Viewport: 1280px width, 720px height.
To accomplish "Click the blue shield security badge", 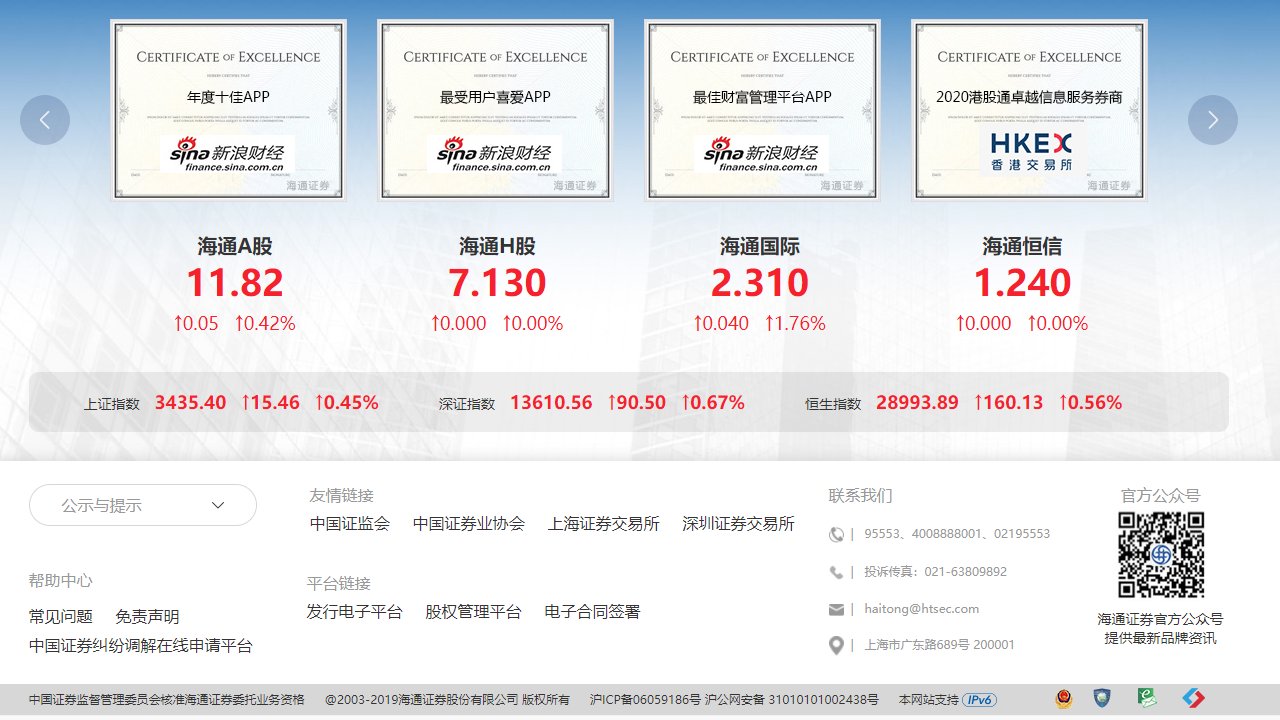I will (x=1101, y=699).
